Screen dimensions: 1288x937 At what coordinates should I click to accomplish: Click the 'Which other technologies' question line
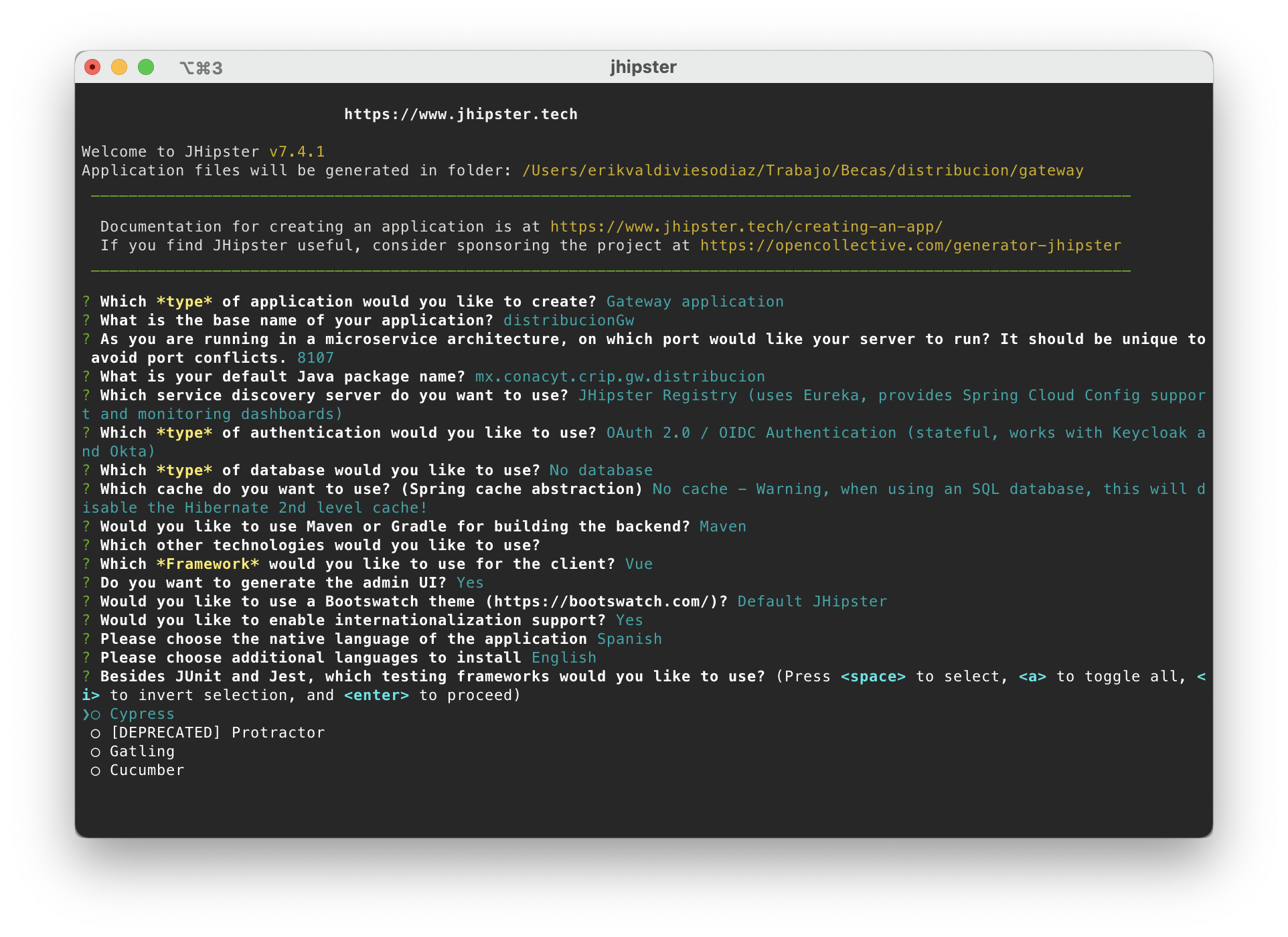320,545
